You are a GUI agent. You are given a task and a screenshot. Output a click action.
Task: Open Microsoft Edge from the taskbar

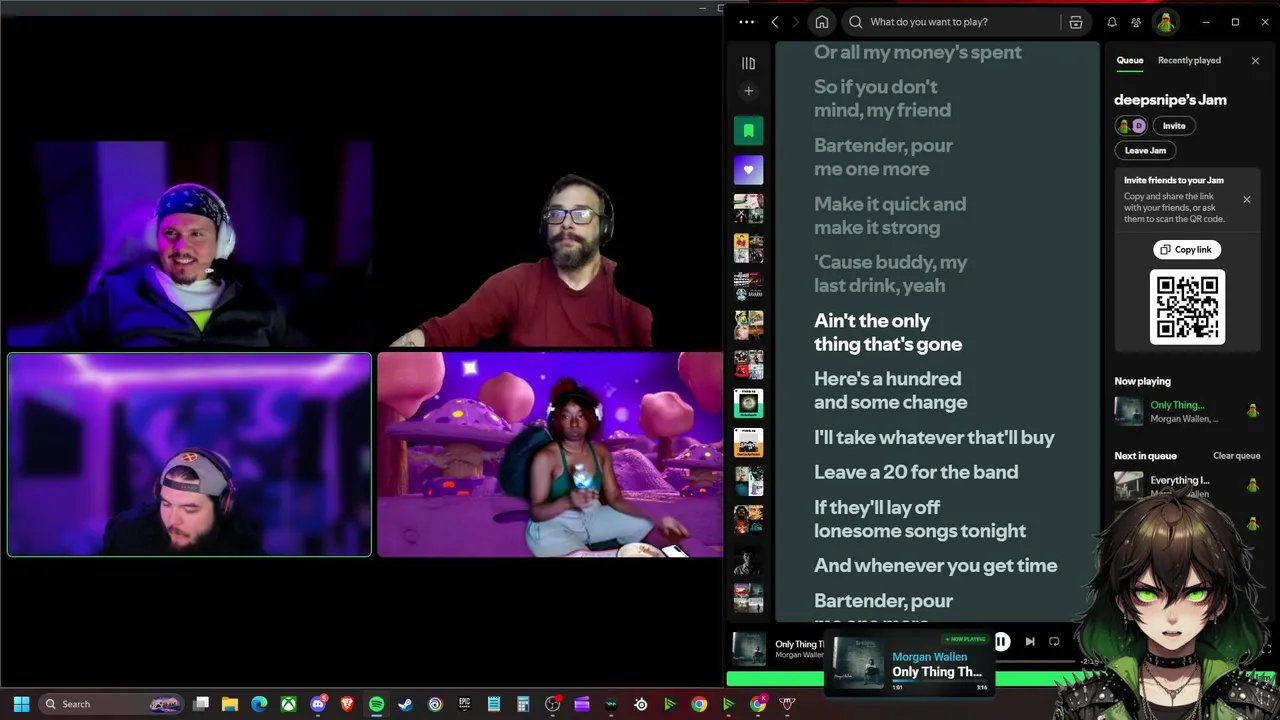(259, 704)
